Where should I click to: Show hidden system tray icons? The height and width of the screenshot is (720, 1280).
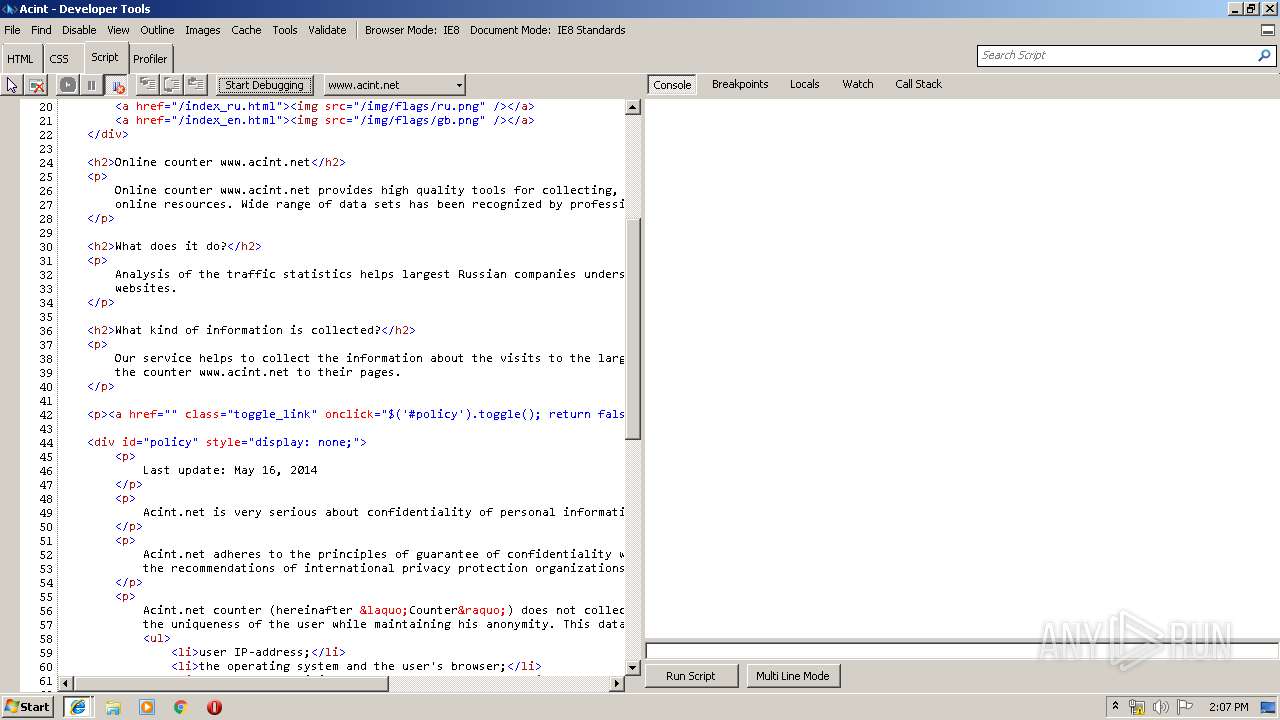pyautogui.click(x=1115, y=707)
